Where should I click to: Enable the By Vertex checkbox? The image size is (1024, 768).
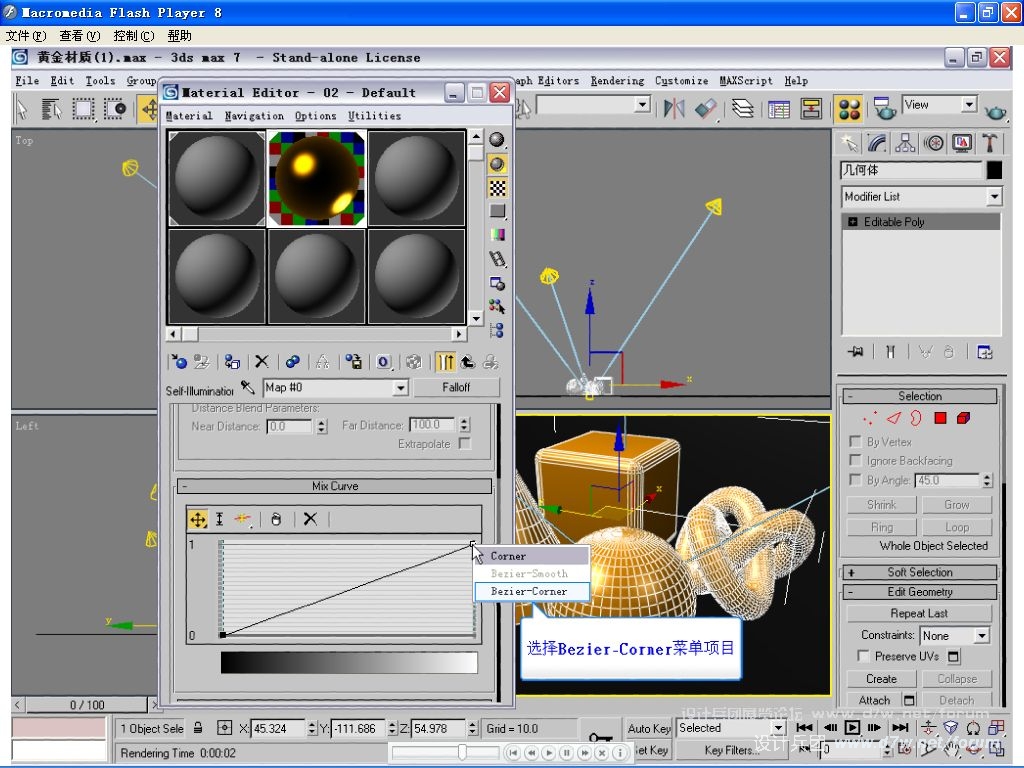(x=856, y=442)
